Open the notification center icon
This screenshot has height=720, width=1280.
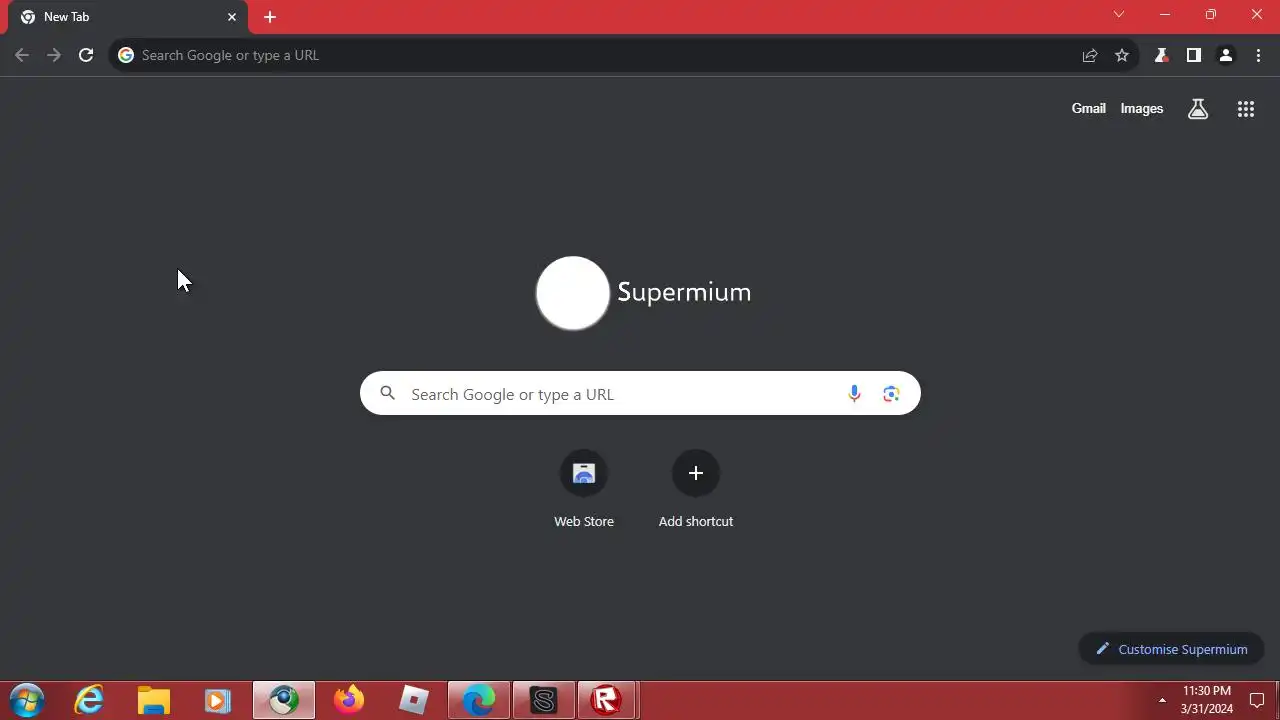pyautogui.click(x=1258, y=700)
